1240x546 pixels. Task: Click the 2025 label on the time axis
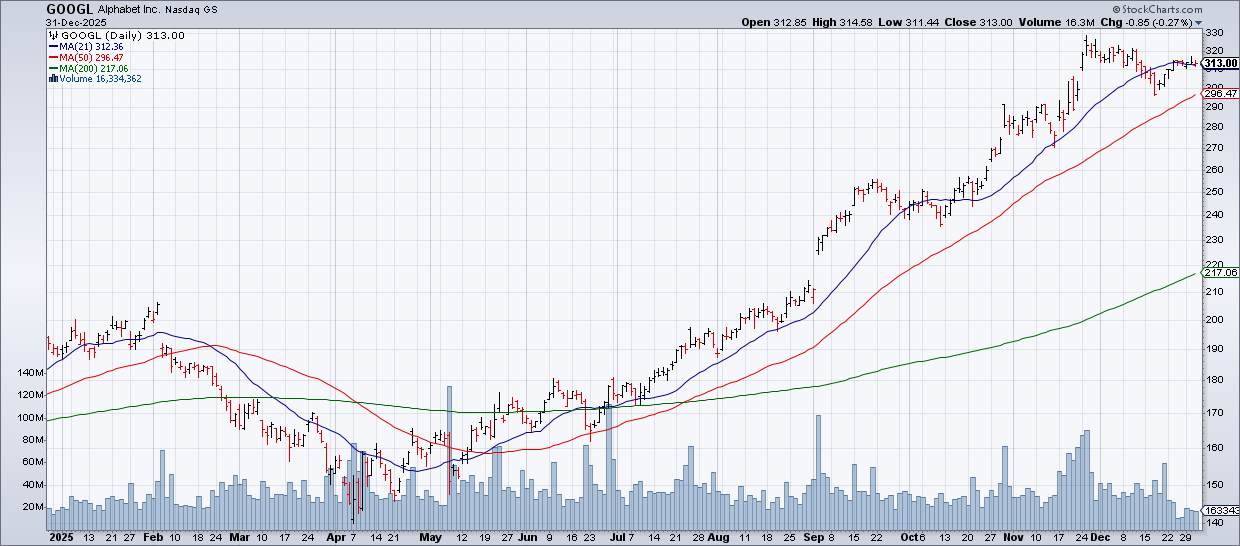point(62,537)
